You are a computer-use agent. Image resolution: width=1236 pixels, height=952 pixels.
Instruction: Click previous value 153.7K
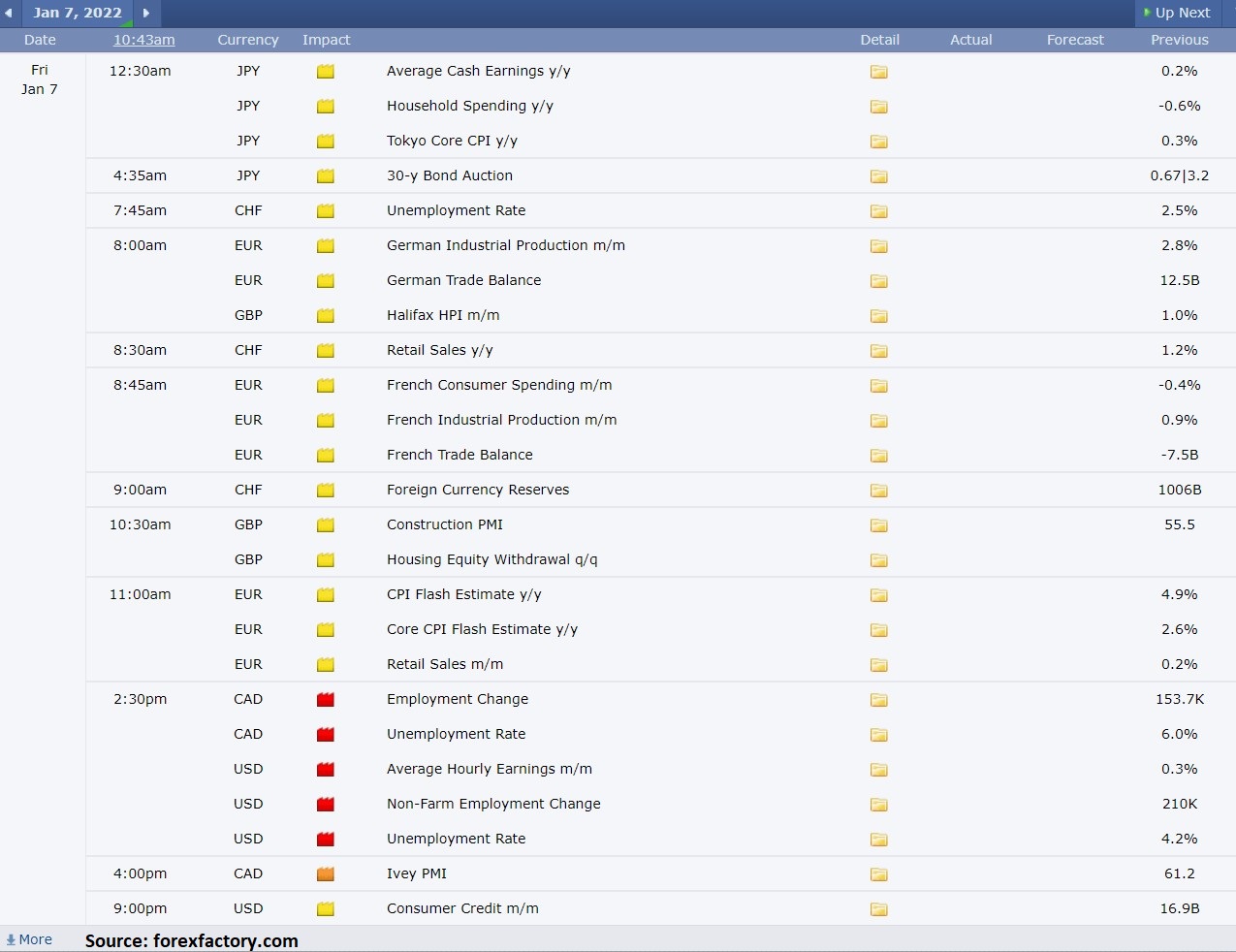coord(1180,699)
